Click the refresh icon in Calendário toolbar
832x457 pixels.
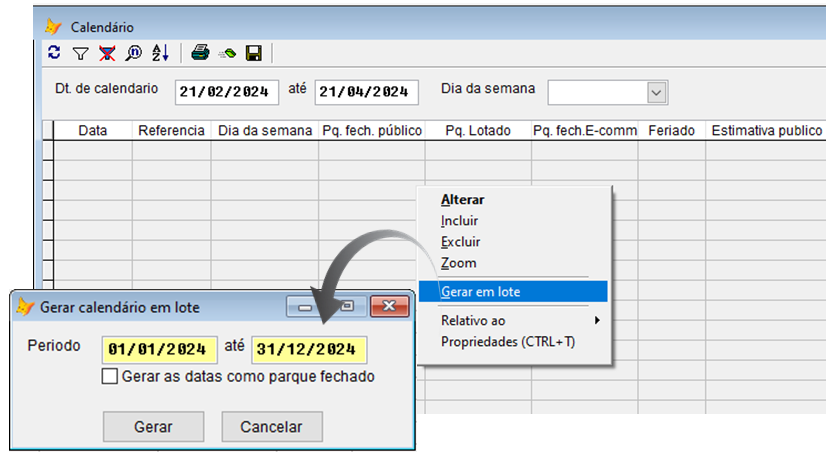(54, 53)
